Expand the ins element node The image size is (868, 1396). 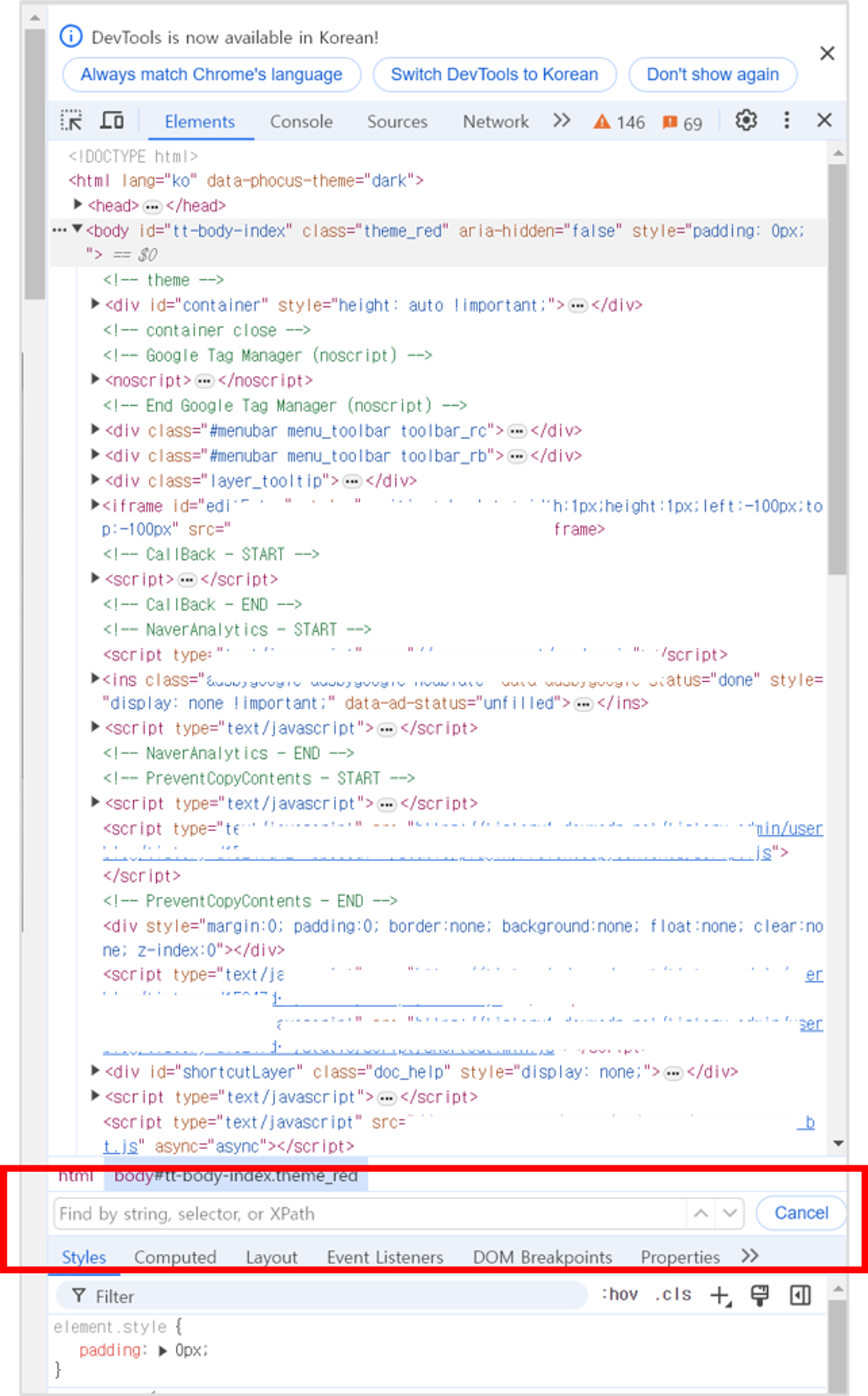(x=95, y=678)
